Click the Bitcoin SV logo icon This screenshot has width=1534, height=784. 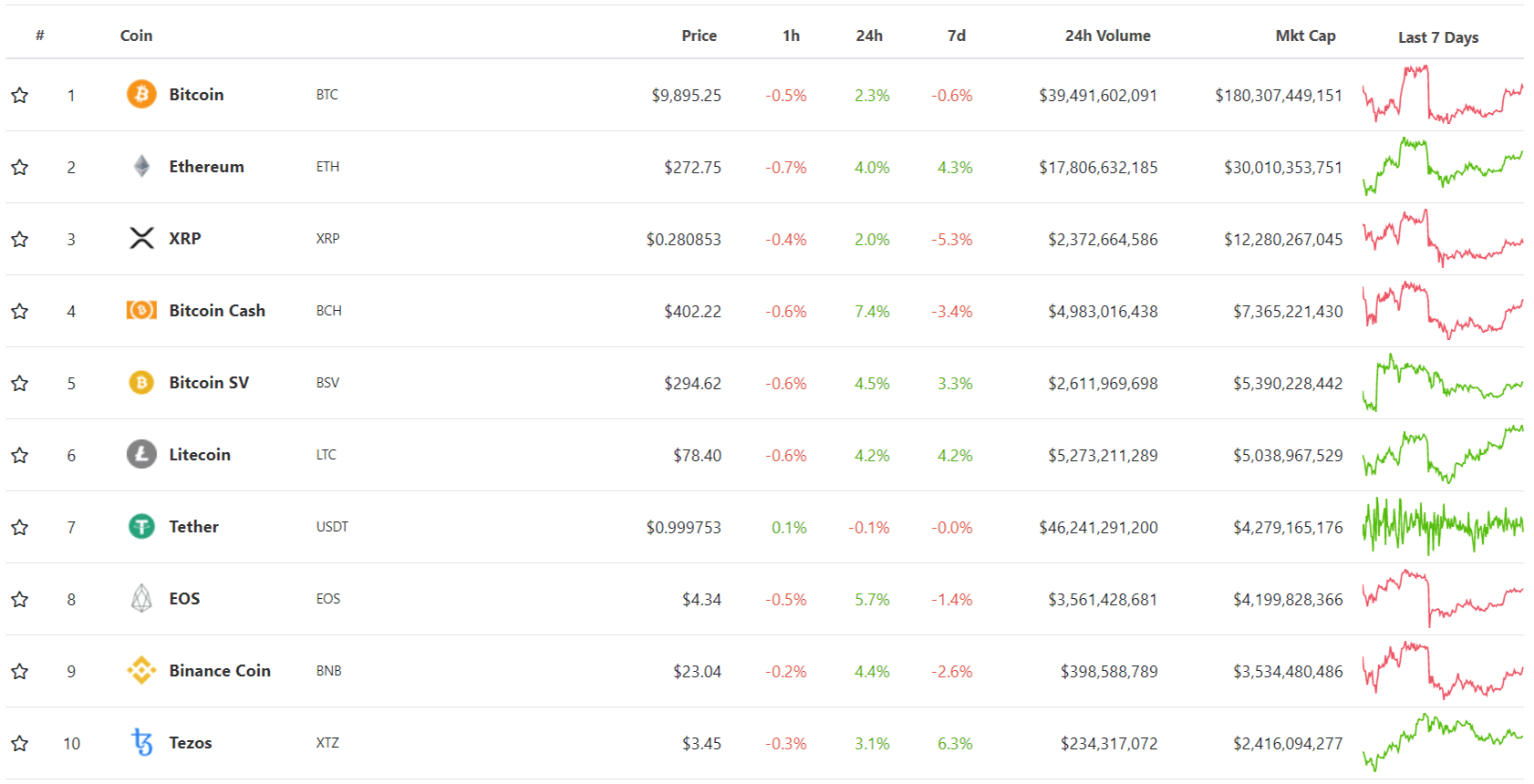pyautogui.click(x=141, y=382)
